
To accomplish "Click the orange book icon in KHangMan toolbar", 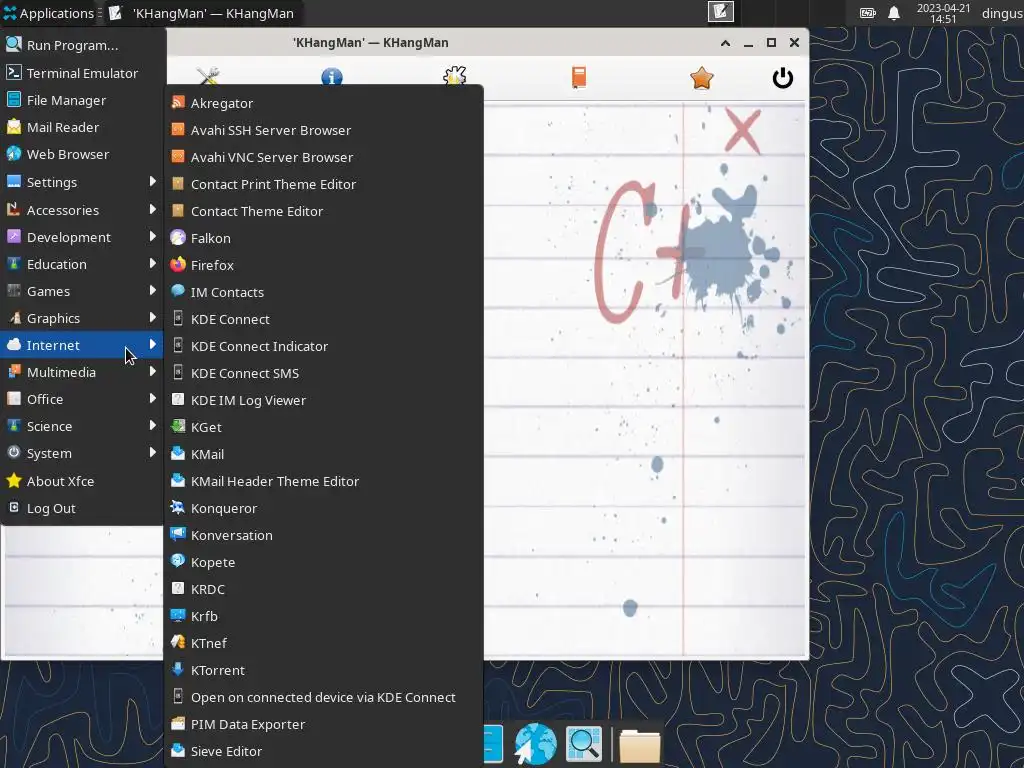I will click(x=579, y=78).
